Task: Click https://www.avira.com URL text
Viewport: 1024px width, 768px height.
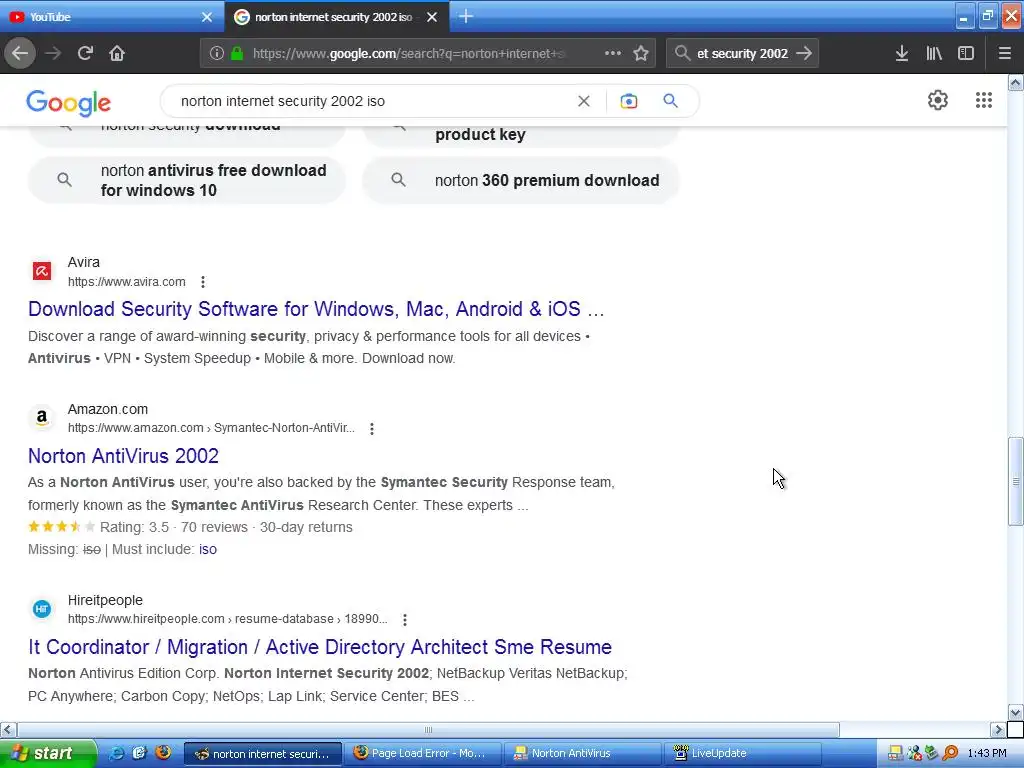Action: pos(127,282)
